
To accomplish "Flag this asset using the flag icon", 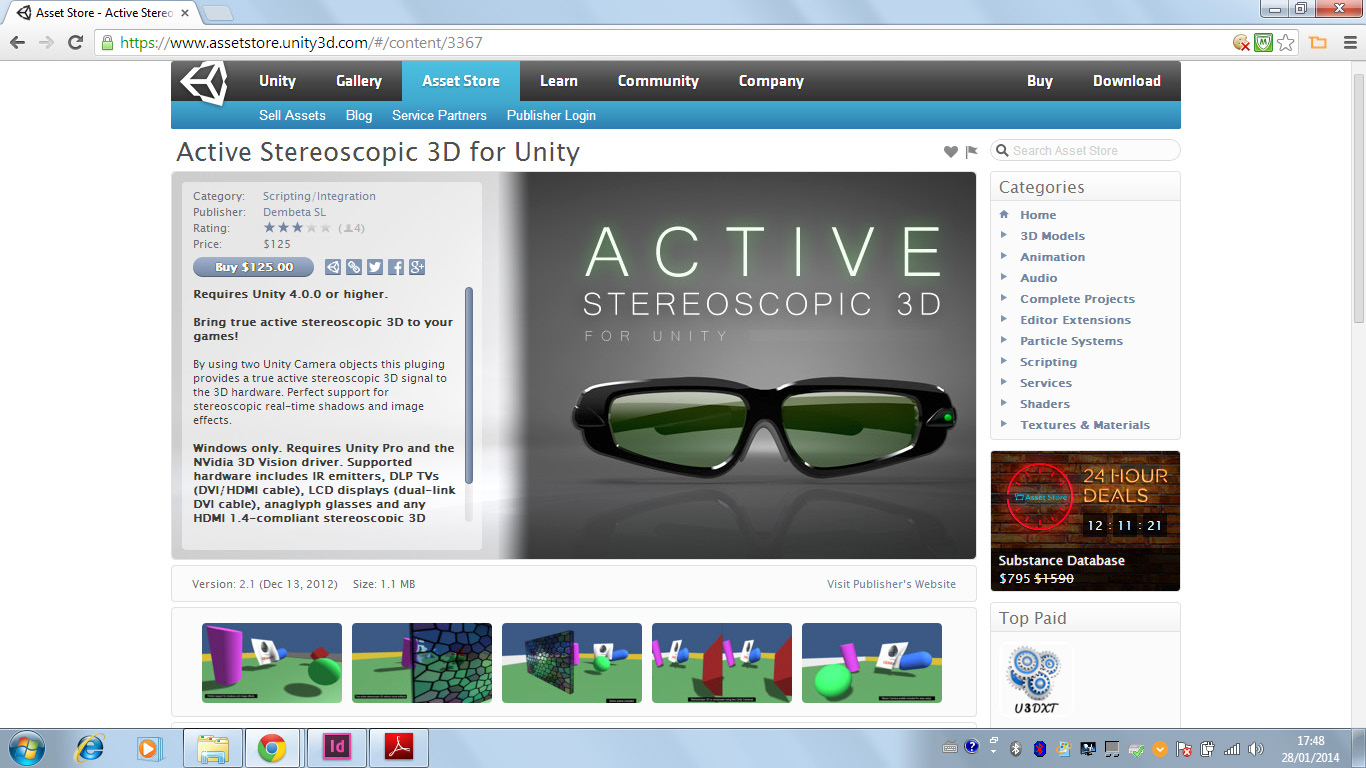I will click(971, 152).
